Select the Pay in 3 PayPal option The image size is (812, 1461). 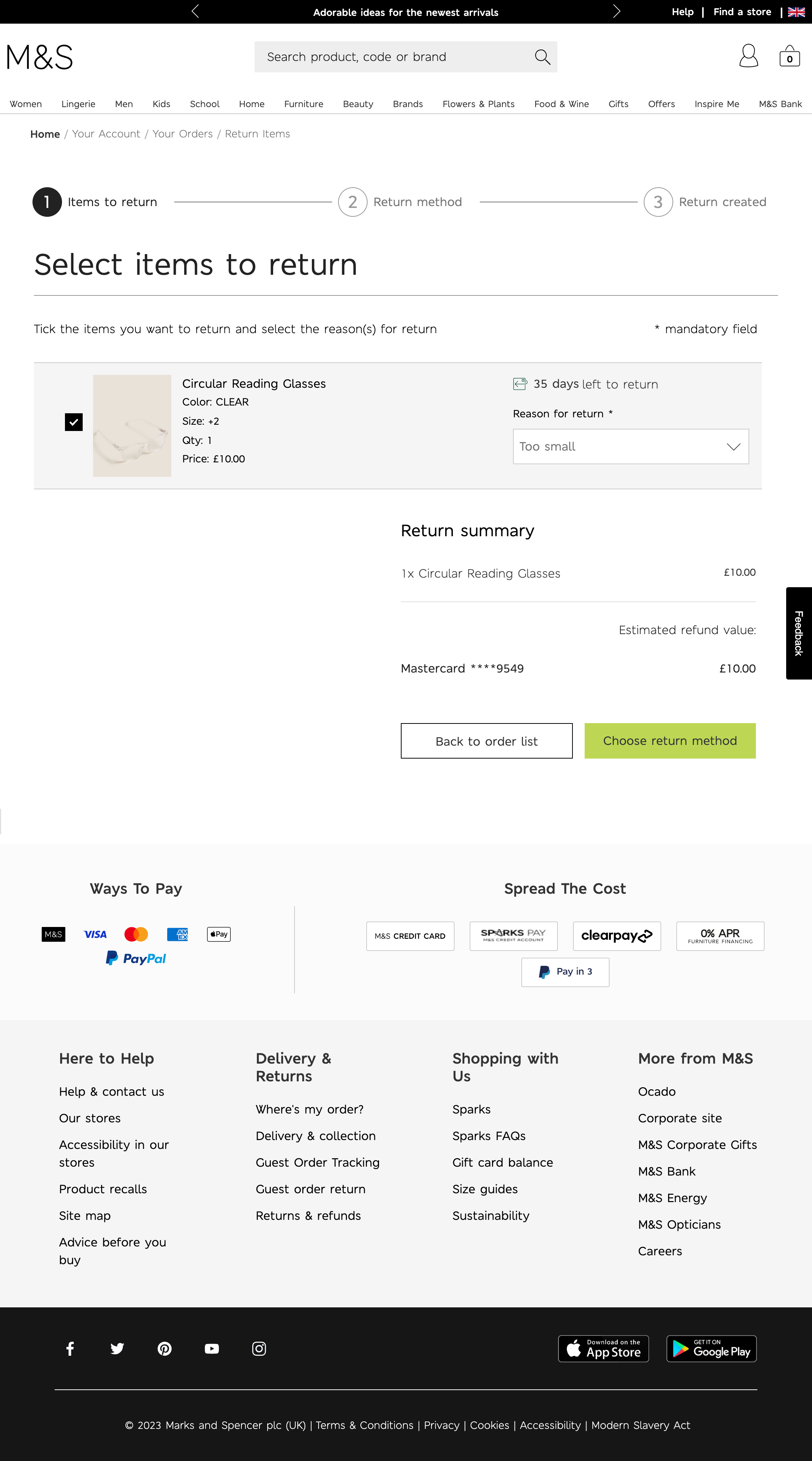click(564, 972)
